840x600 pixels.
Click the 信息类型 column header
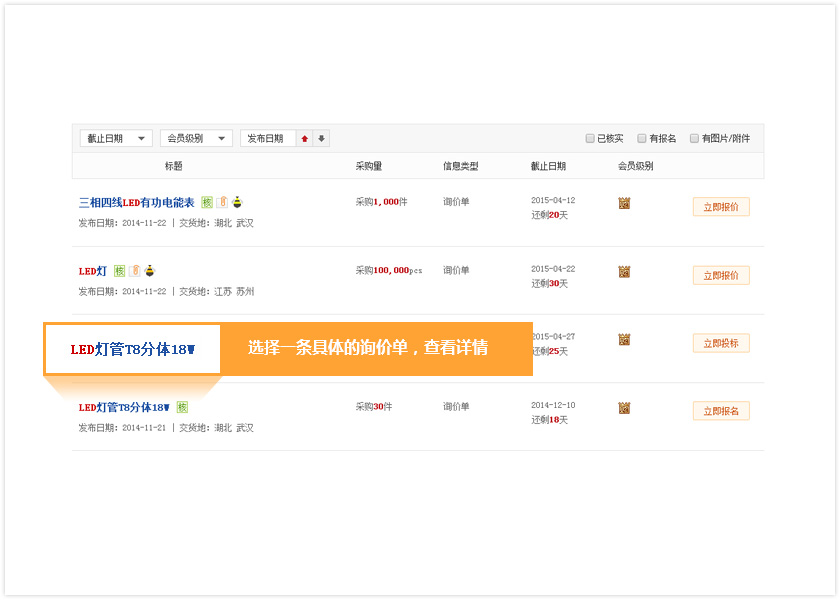(460, 166)
